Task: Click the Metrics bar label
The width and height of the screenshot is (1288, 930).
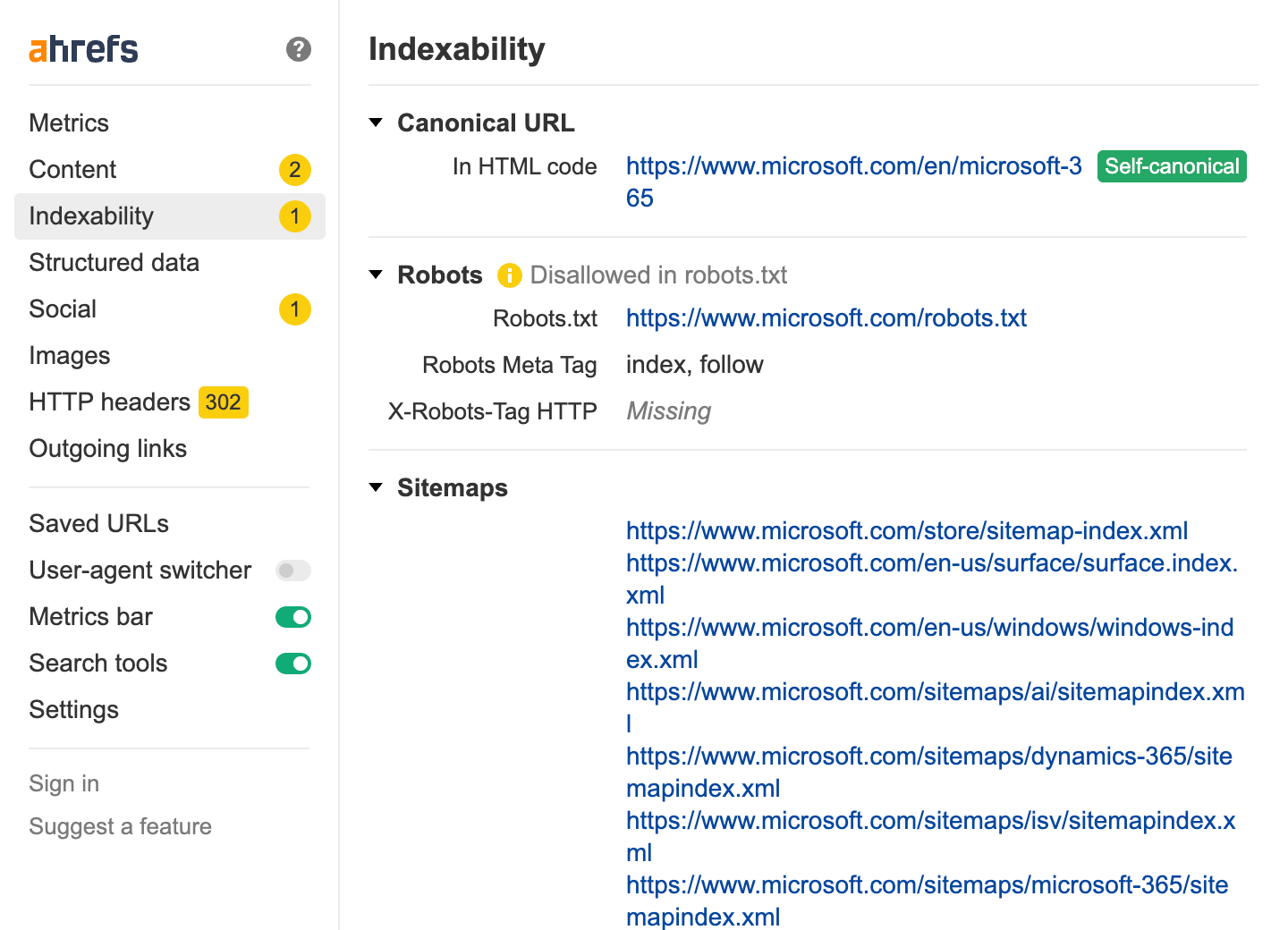Action: click(91, 617)
